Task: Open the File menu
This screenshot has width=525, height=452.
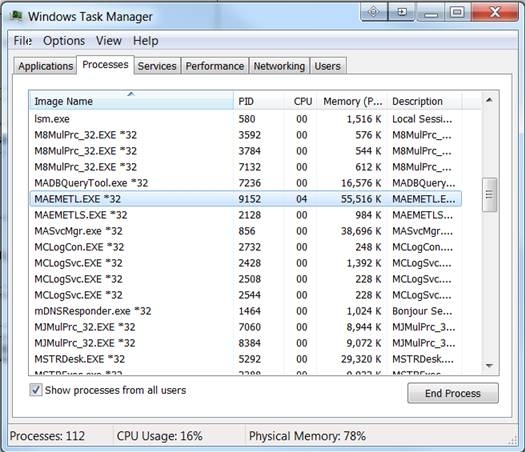Action: click(x=23, y=41)
